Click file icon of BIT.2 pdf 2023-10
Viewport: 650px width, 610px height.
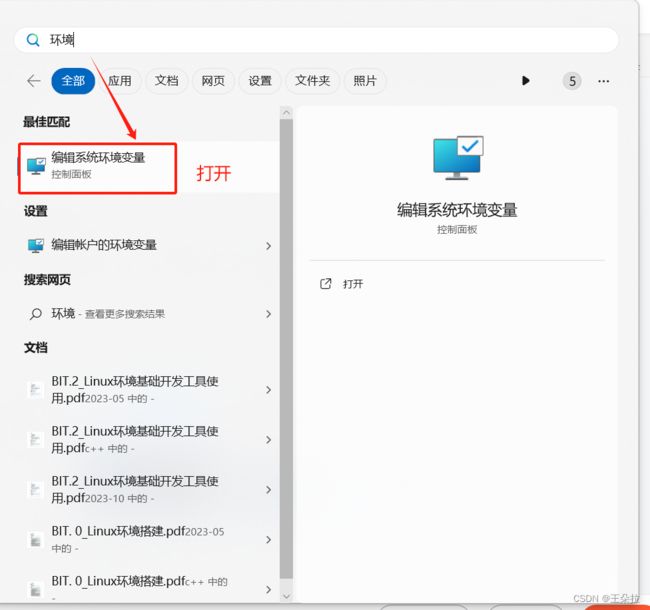[35, 489]
